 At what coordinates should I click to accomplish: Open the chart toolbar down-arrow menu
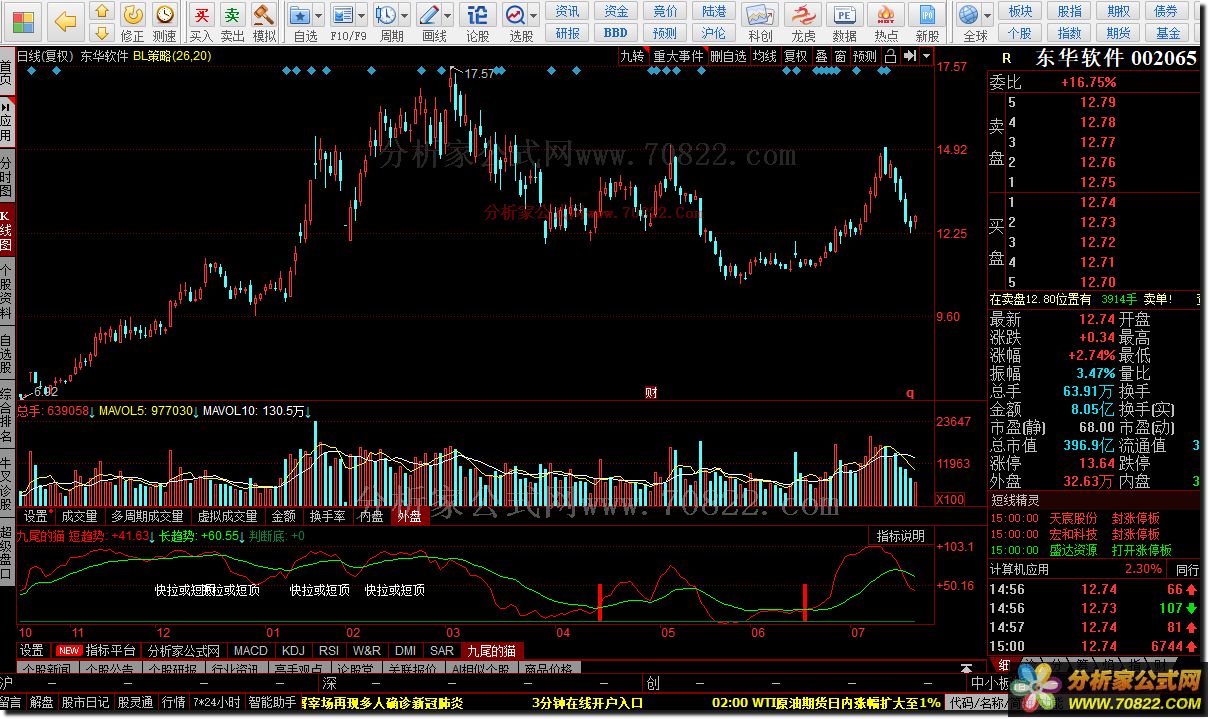[926, 56]
